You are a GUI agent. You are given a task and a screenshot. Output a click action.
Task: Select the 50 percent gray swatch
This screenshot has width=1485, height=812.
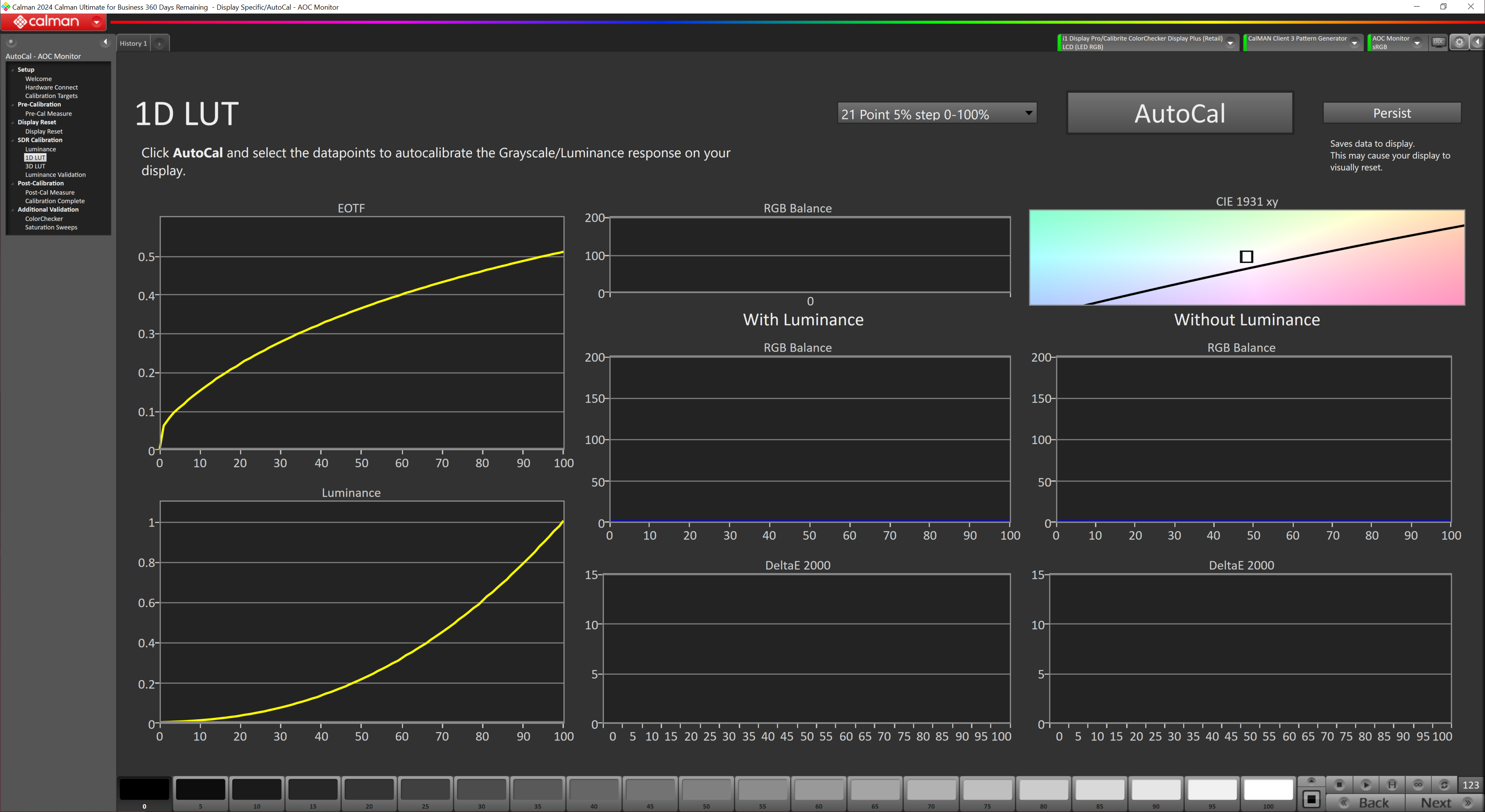click(x=706, y=790)
